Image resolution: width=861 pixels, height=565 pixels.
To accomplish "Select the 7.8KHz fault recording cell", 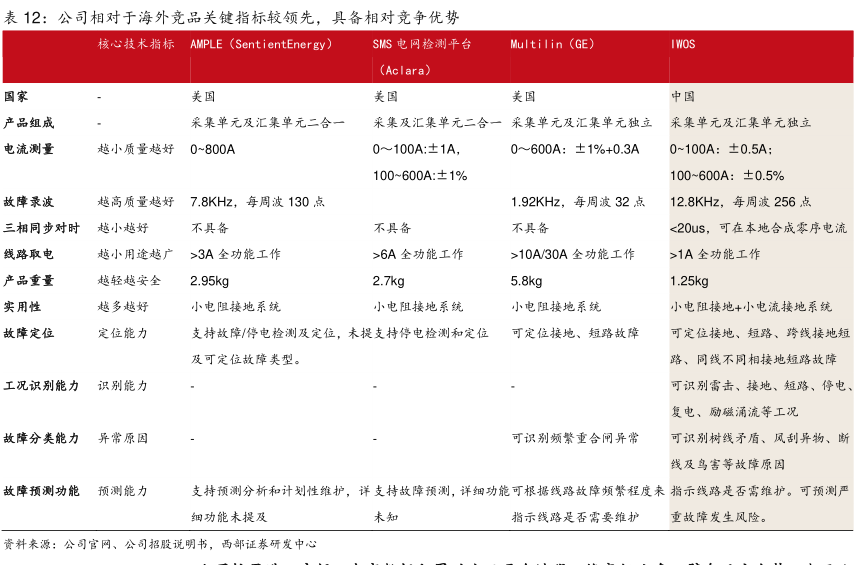I will pos(257,202).
